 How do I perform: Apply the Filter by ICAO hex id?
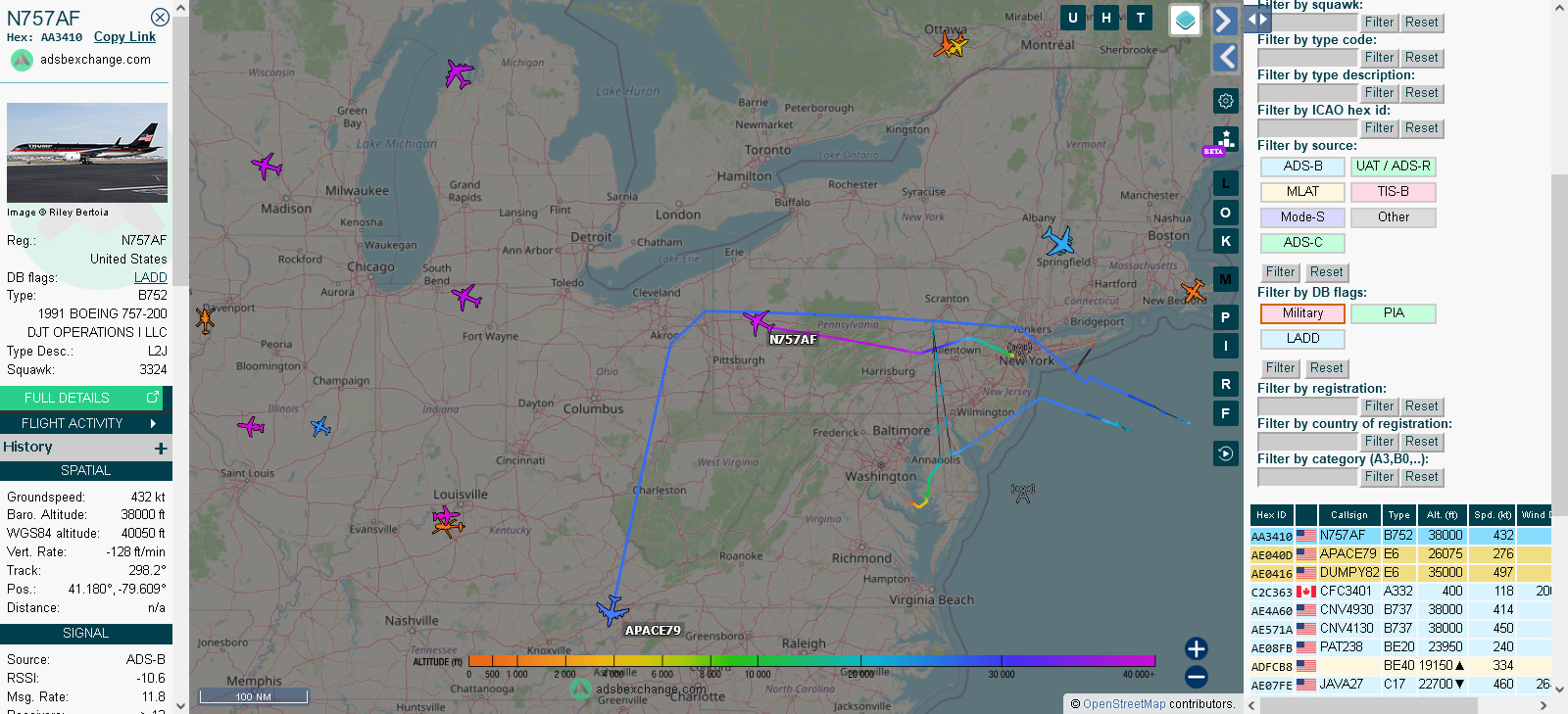(1379, 128)
